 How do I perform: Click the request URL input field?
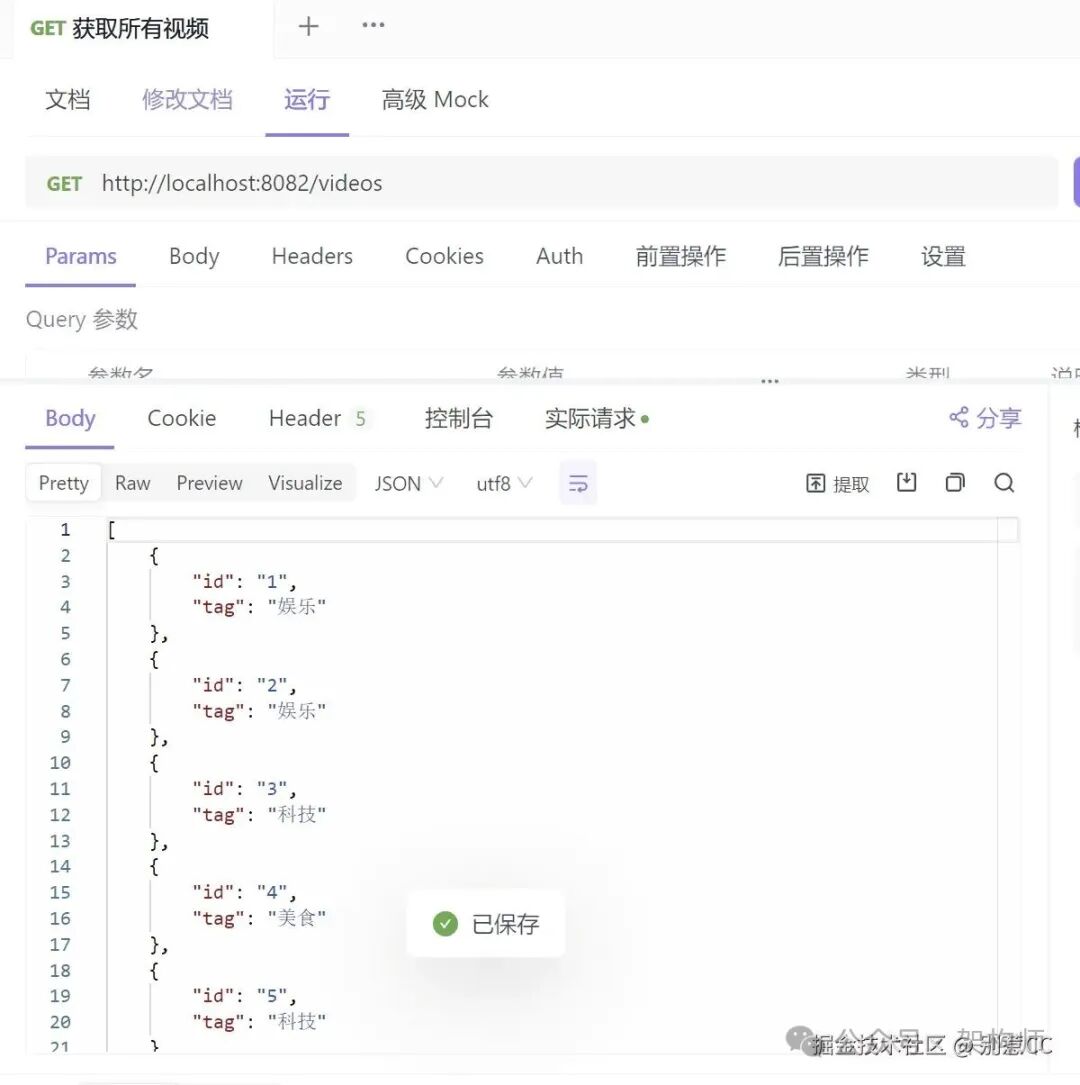541,183
